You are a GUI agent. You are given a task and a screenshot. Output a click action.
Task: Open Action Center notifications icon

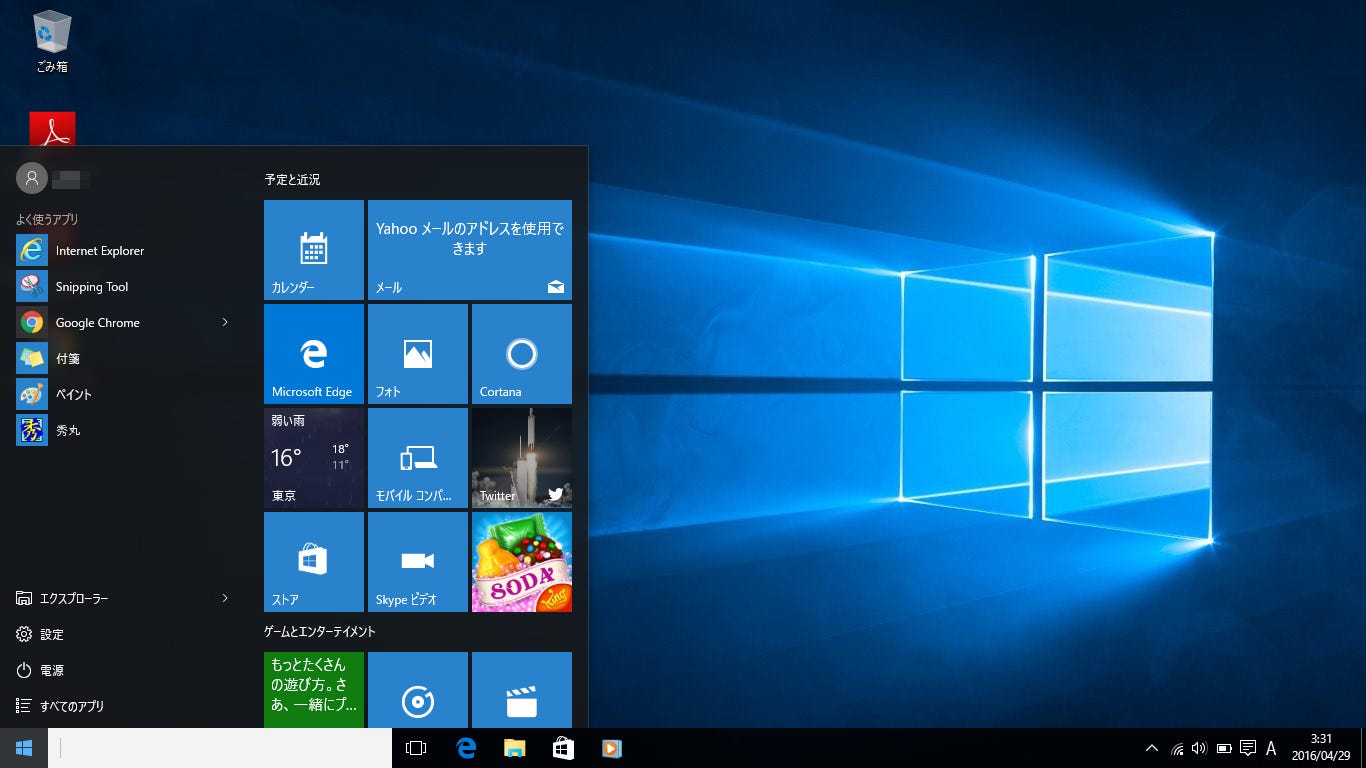point(1247,748)
